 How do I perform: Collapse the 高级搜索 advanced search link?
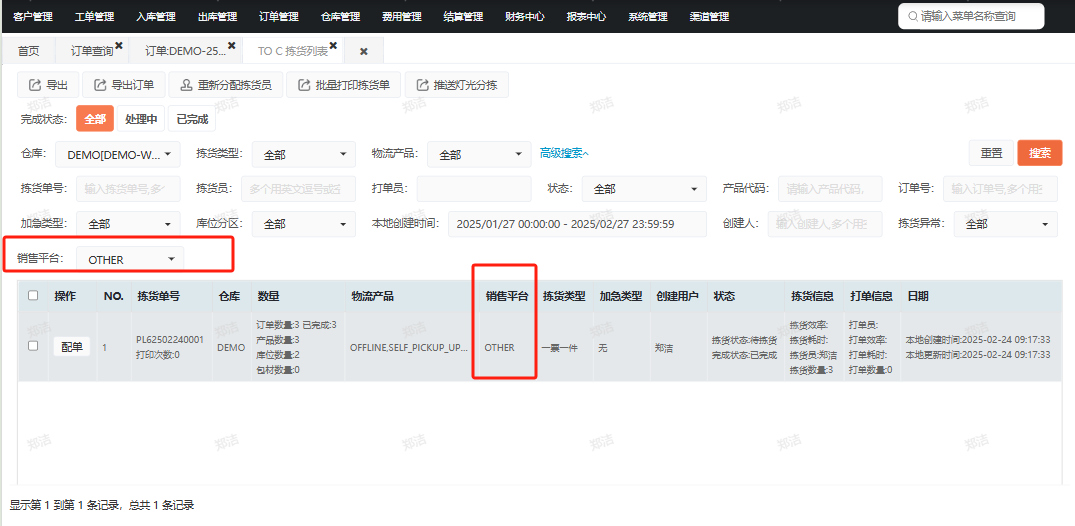pos(564,153)
